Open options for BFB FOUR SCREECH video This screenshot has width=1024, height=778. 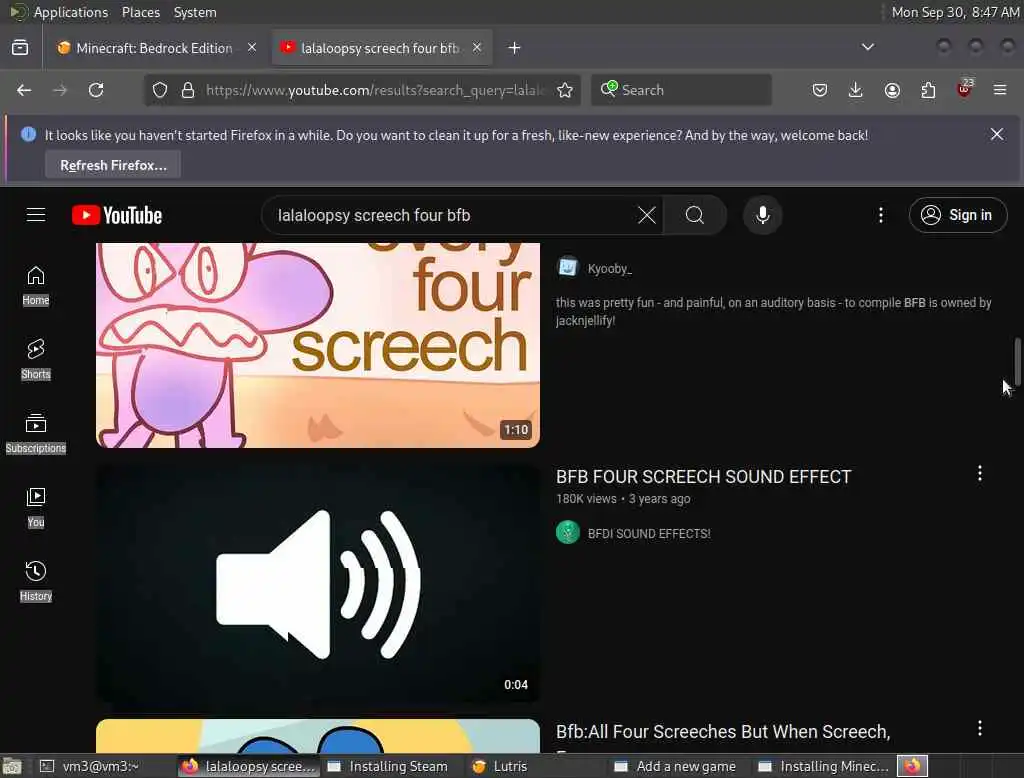pyautogui.click(x=980, y=473)
